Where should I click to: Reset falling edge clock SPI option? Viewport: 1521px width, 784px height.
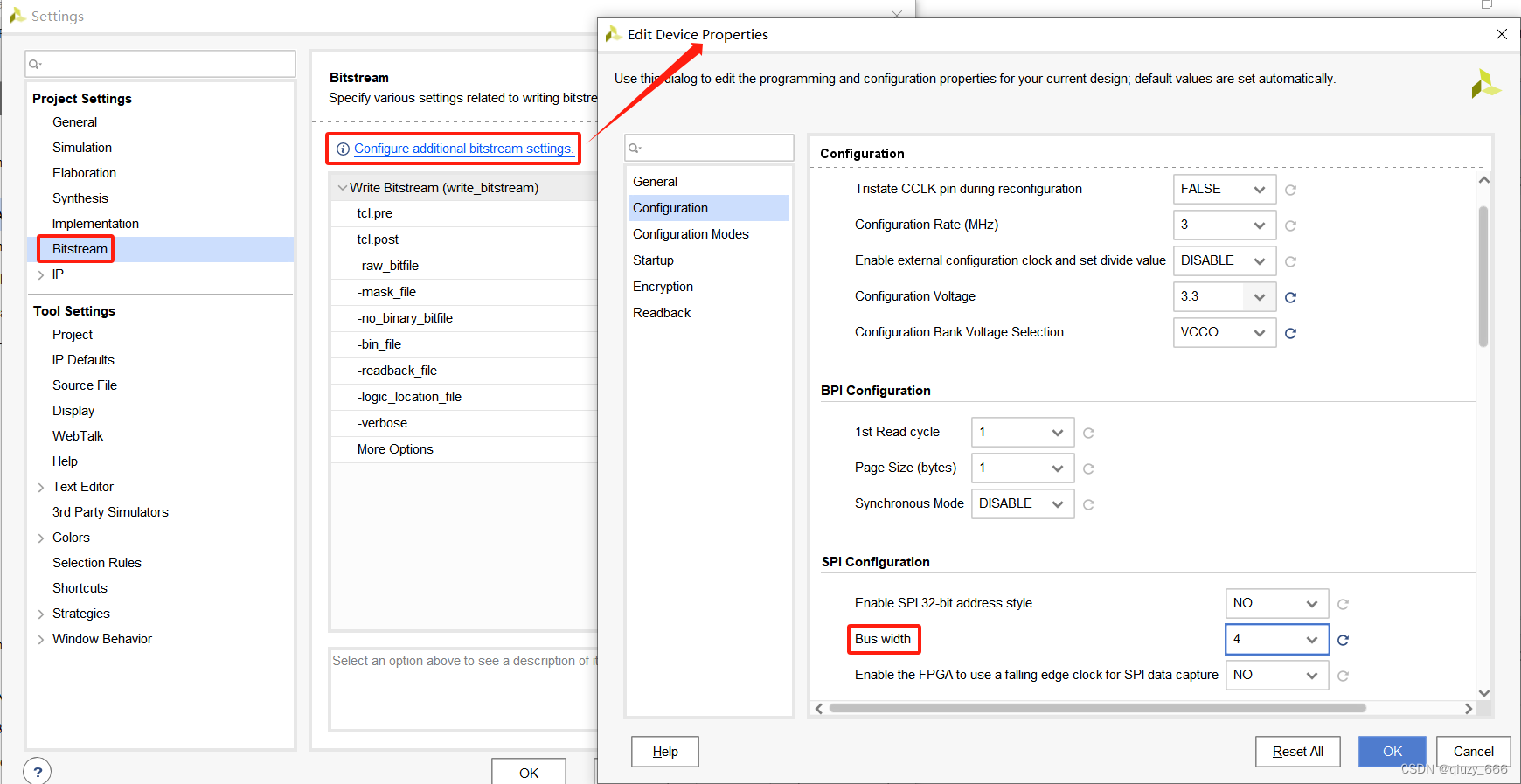[x=1343, y=676]
